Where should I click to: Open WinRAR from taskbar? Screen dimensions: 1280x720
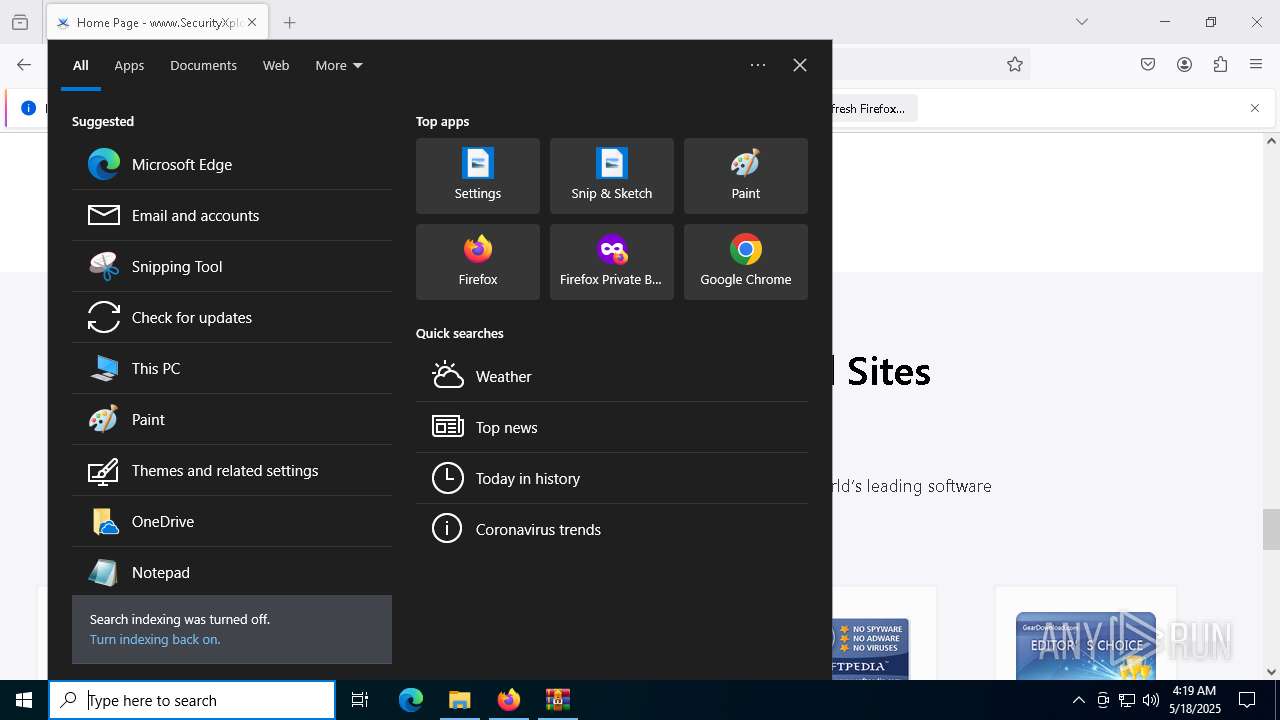pyautogui.click(x=558, y=700)
